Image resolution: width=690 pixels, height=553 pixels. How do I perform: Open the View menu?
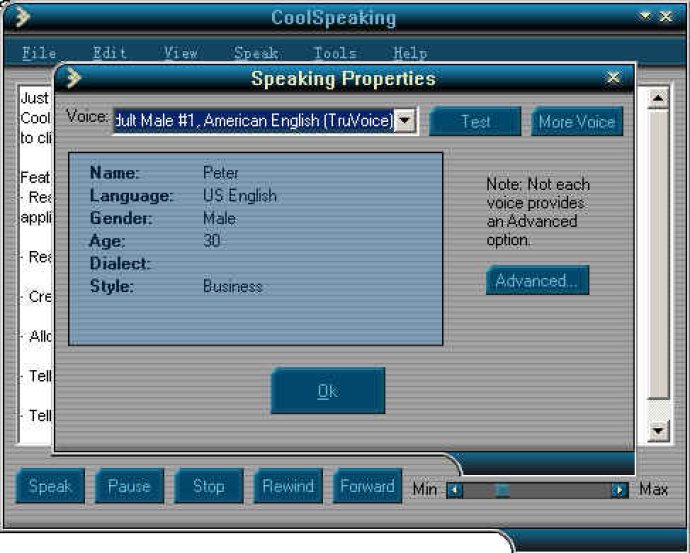pos(180,53)
